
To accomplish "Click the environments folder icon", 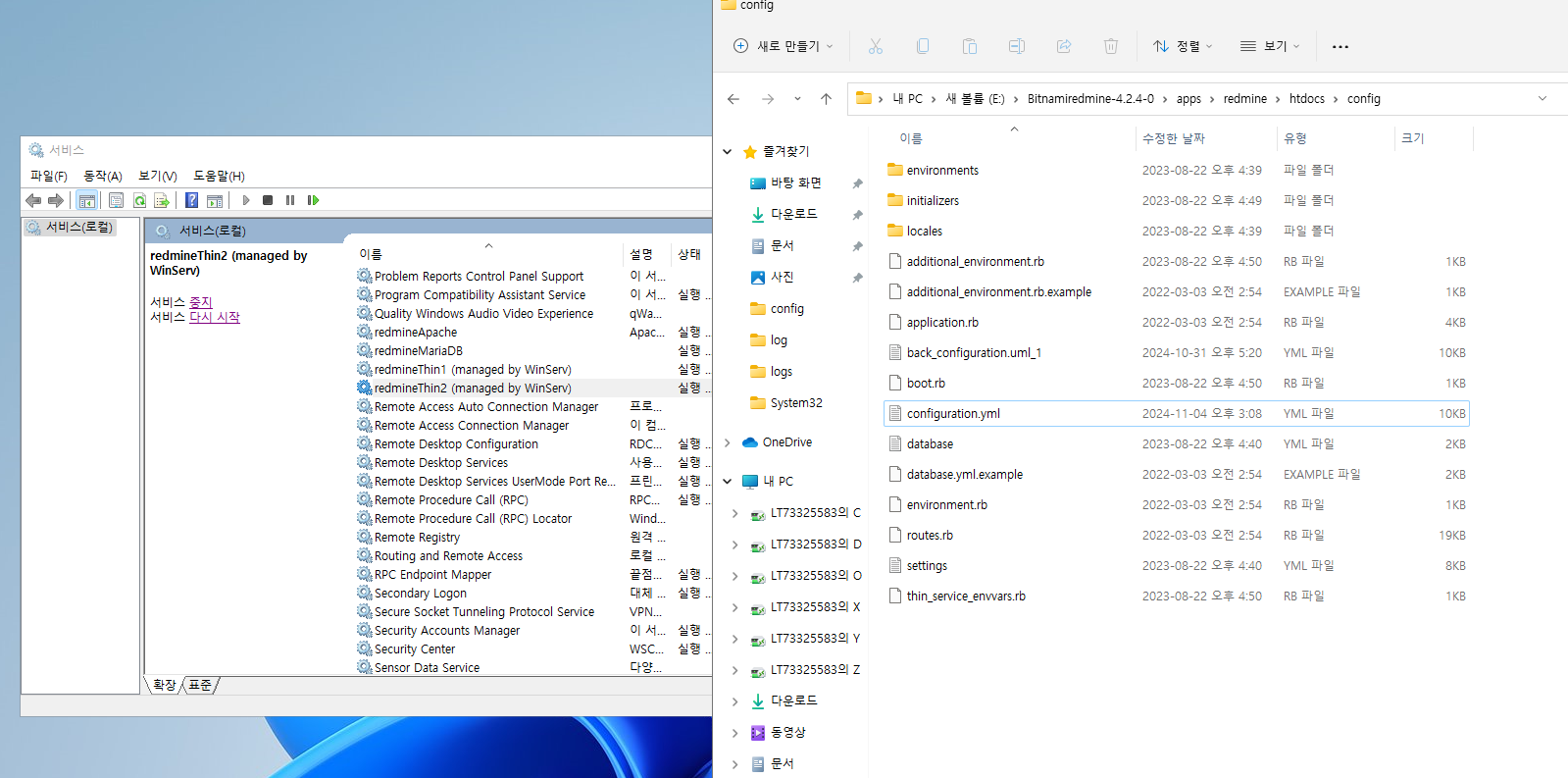I will (894, 170).
